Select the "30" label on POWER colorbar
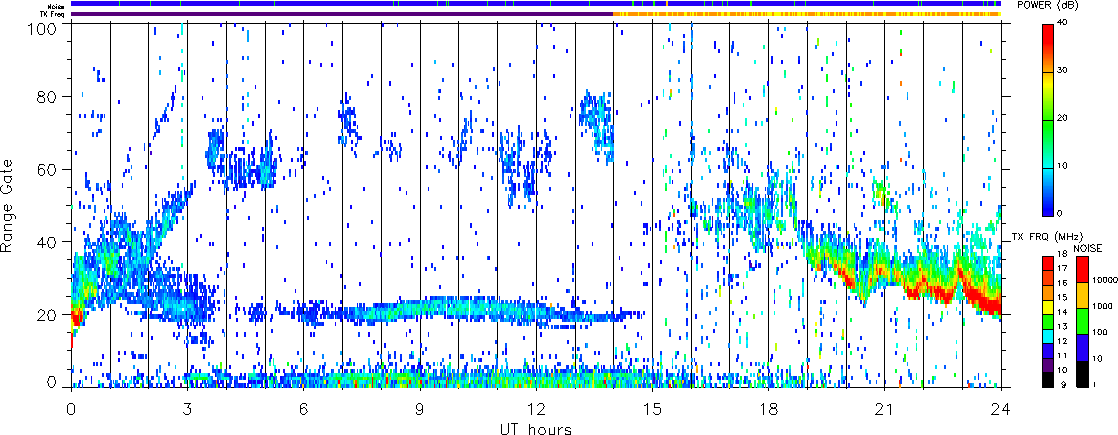 pos(1063,71)
